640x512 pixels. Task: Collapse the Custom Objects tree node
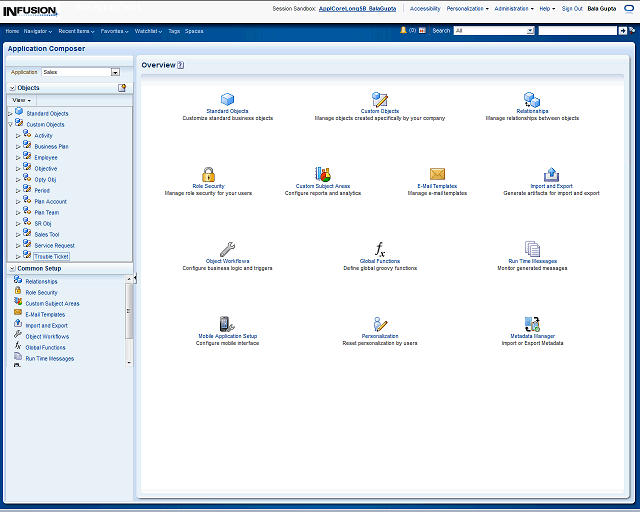10,124
